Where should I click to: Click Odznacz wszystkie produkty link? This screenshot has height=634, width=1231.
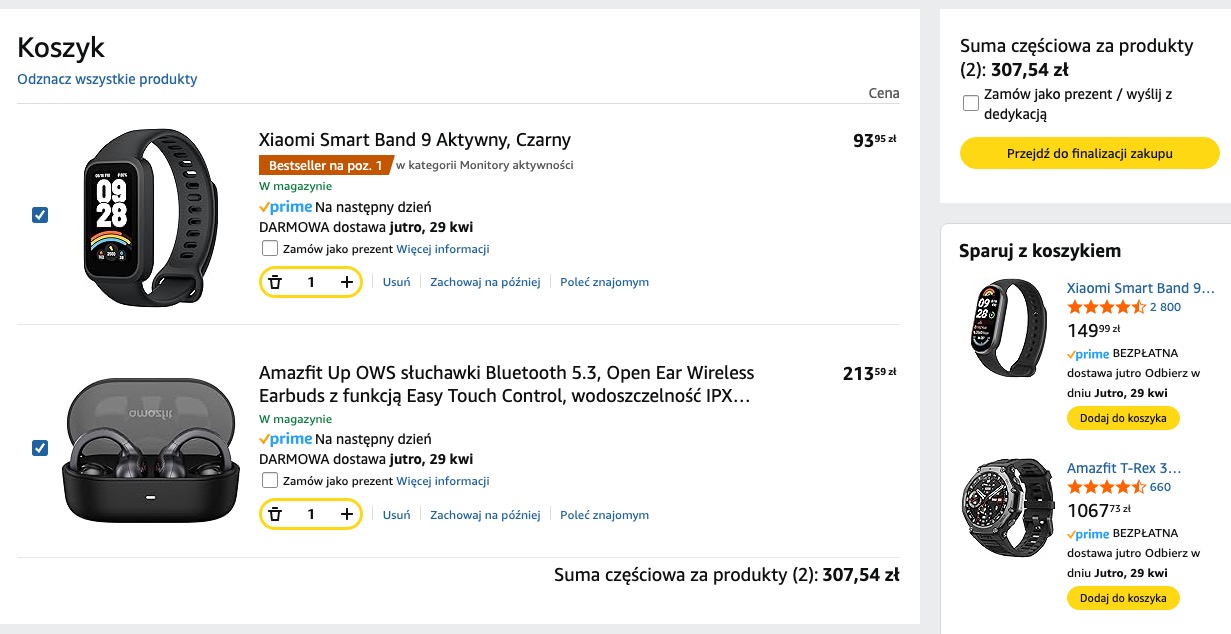(x=107, y=79)
